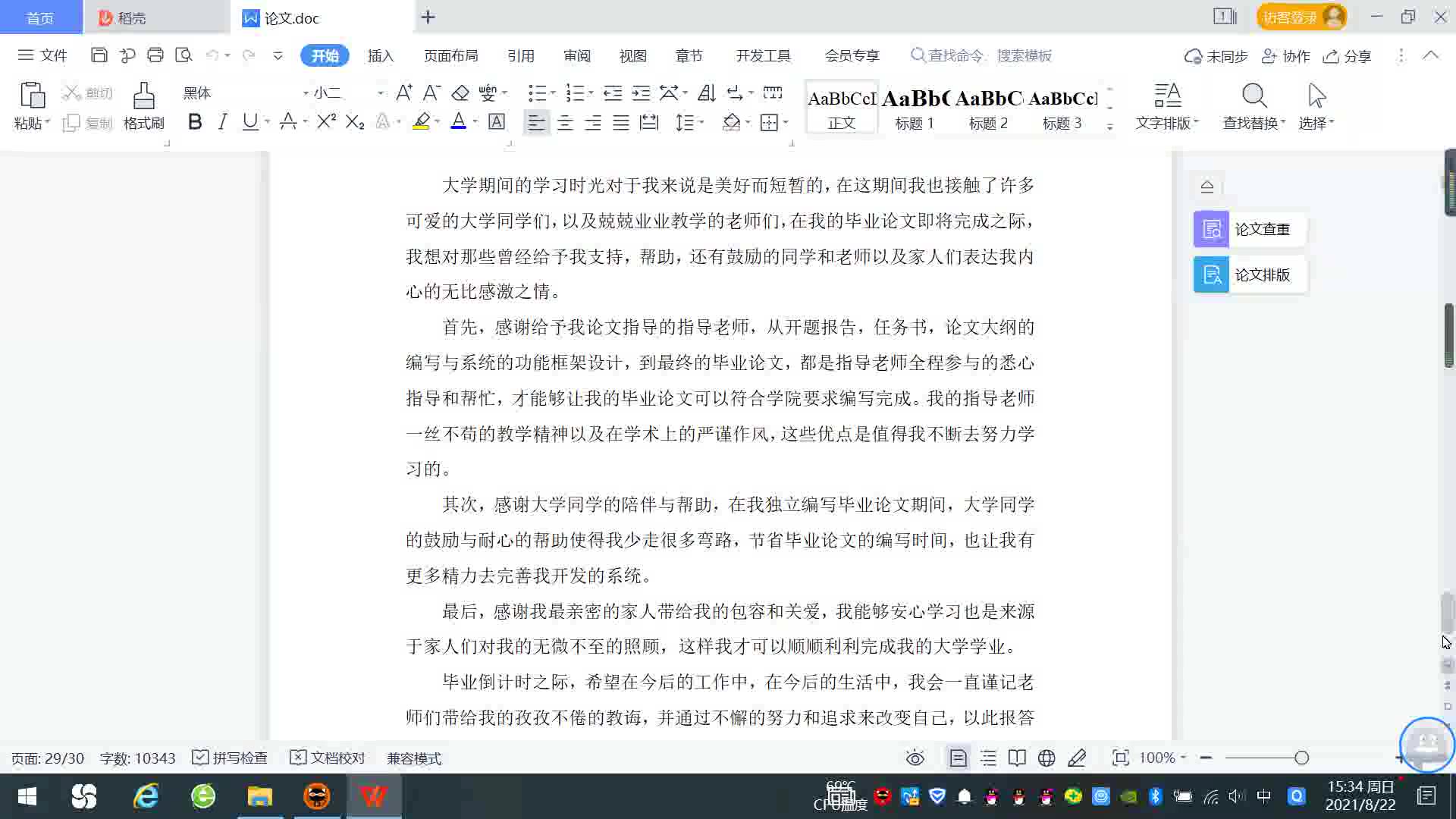The height and width of the screenshot is (819, 1456).
Task: Click the zoom slider handle
Action: tap(1301, 758)
